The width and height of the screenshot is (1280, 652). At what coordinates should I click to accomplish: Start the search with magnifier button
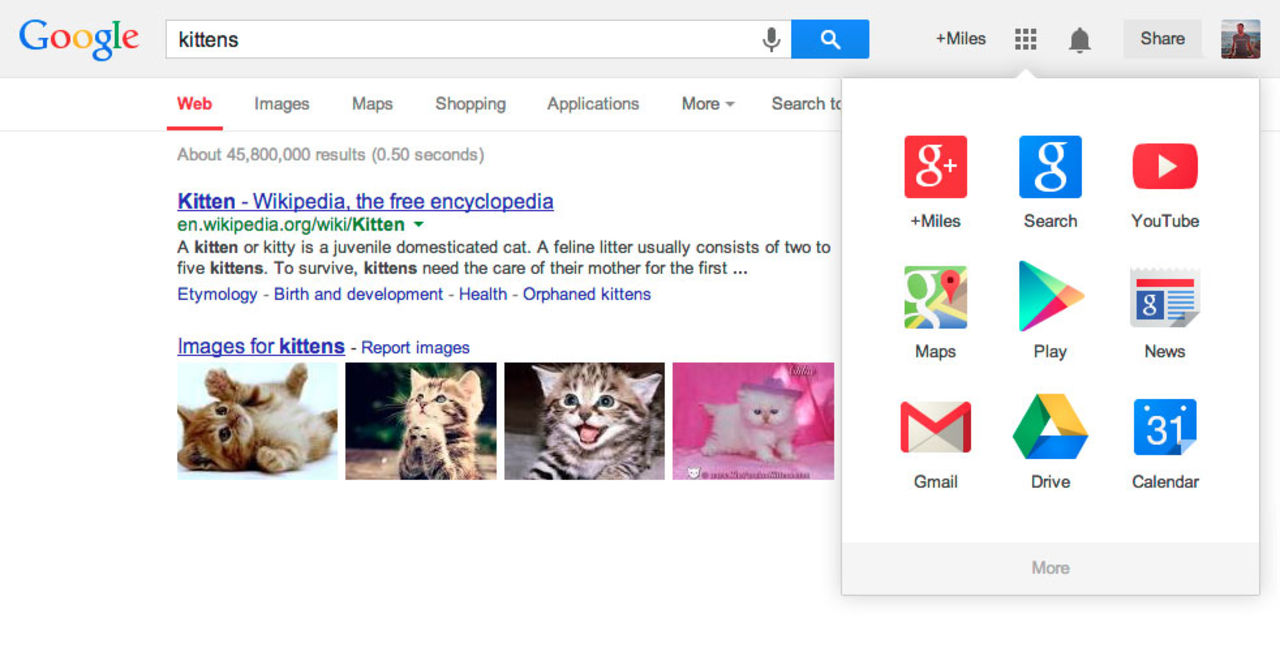pos(830,39)
